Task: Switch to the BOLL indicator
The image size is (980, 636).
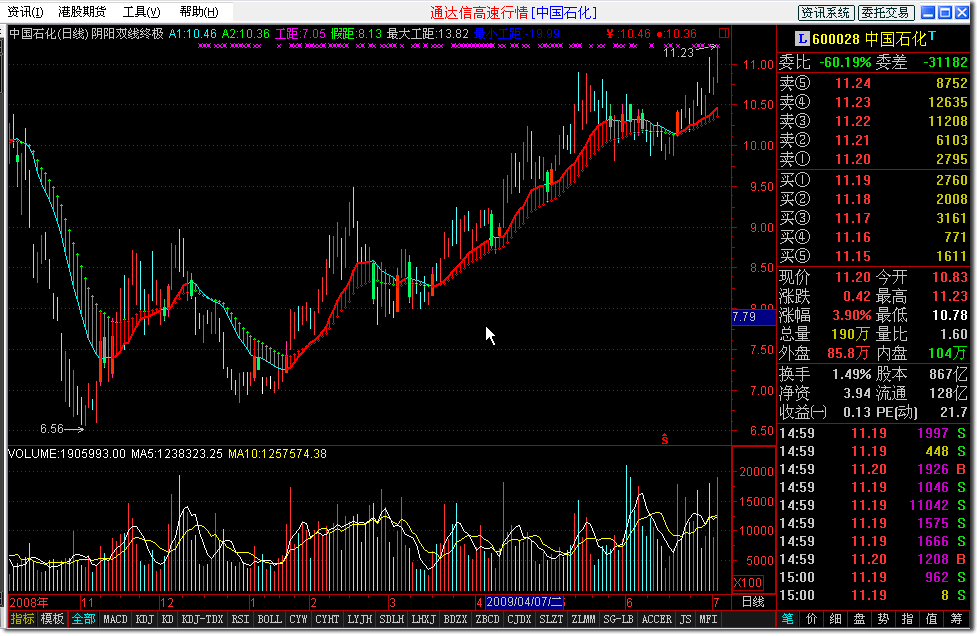Action: click(x=269, y=619)
